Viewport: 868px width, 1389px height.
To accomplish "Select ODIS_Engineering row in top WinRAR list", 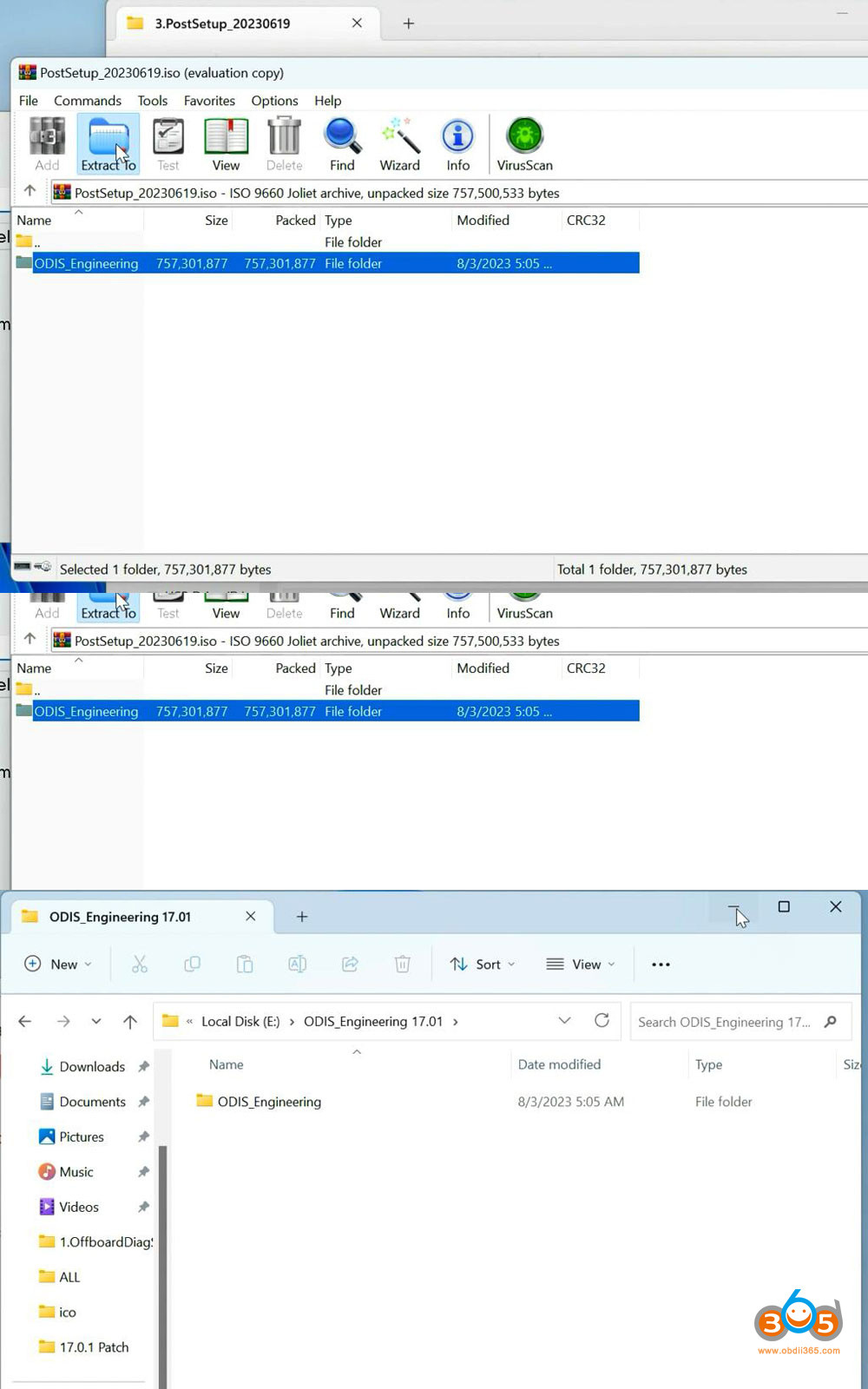I will (327, 263).
